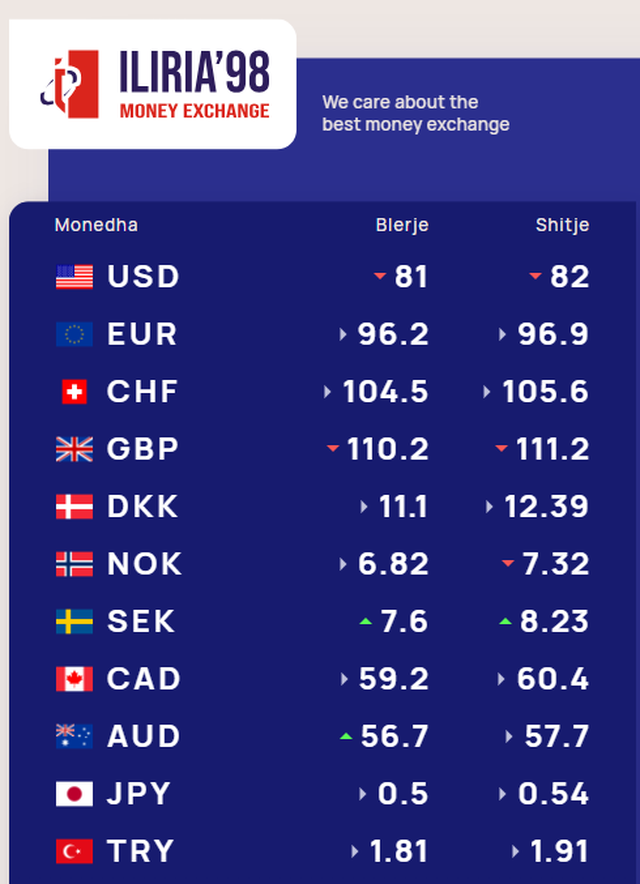Image resolution: width=640 pixels, height=884 pixels.
Task: Click the Turkish flag for TRY
Action: (74, 852)
